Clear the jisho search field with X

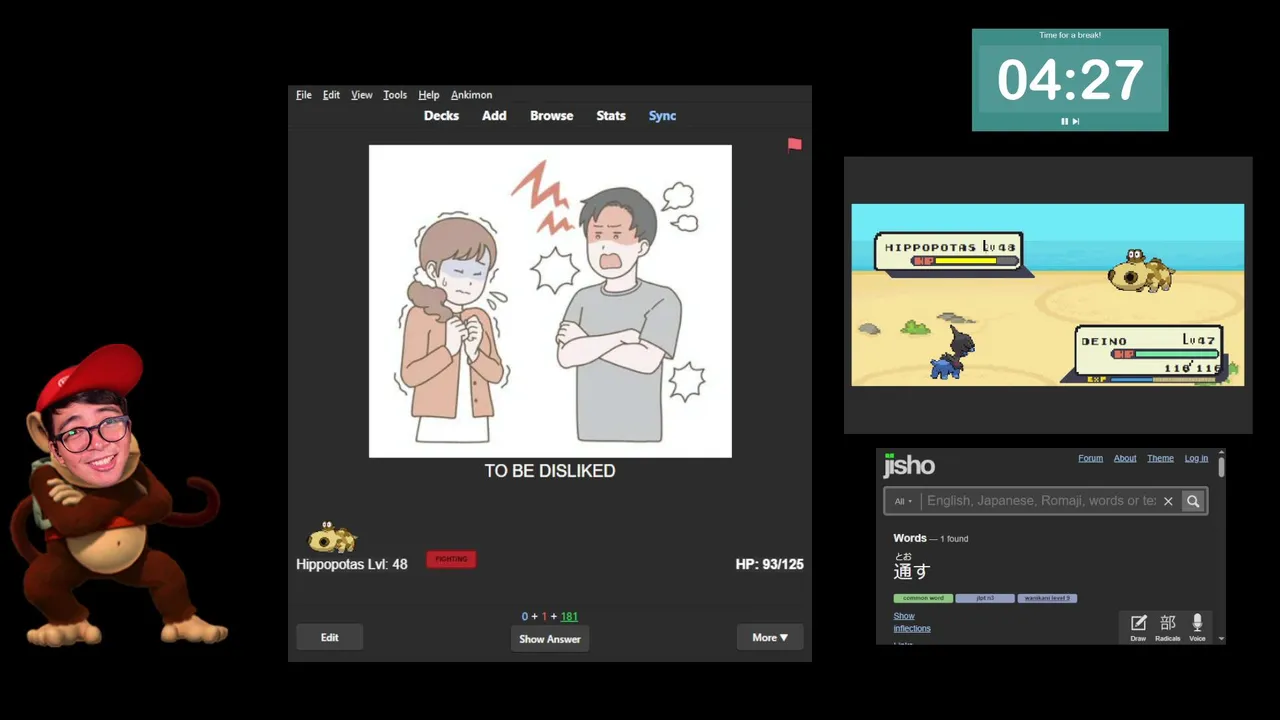[x=1167, y=501]
